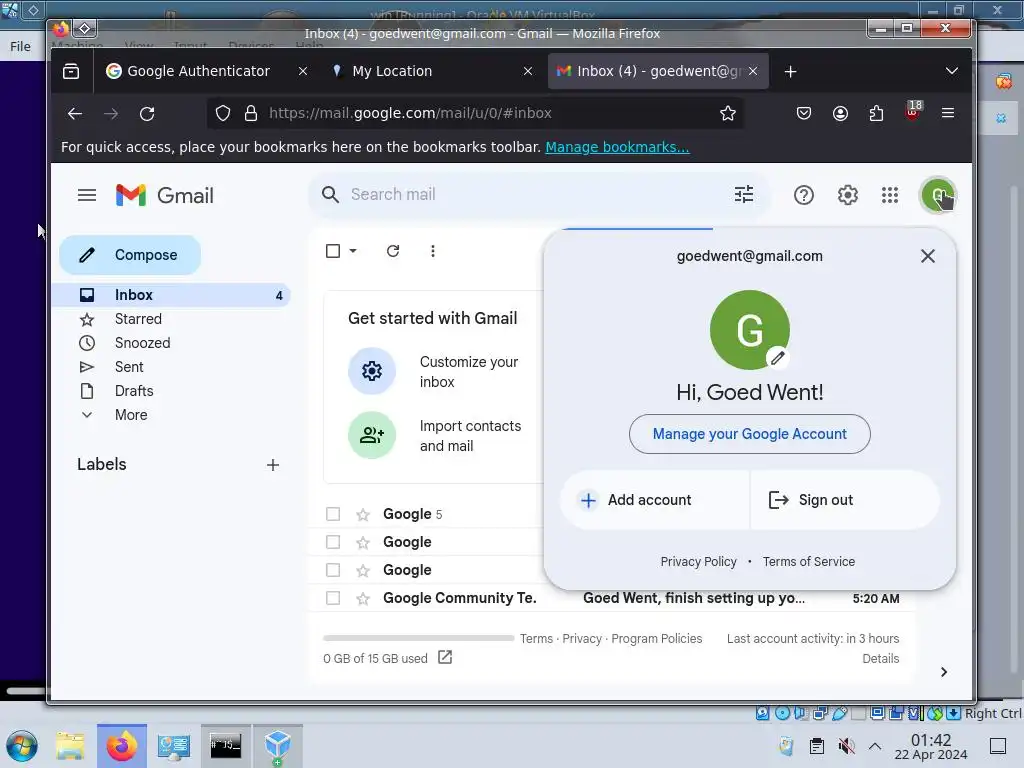Open search options filter icon
The image size is (1024, 768).
pyautogui.click(x=744, y=195)
